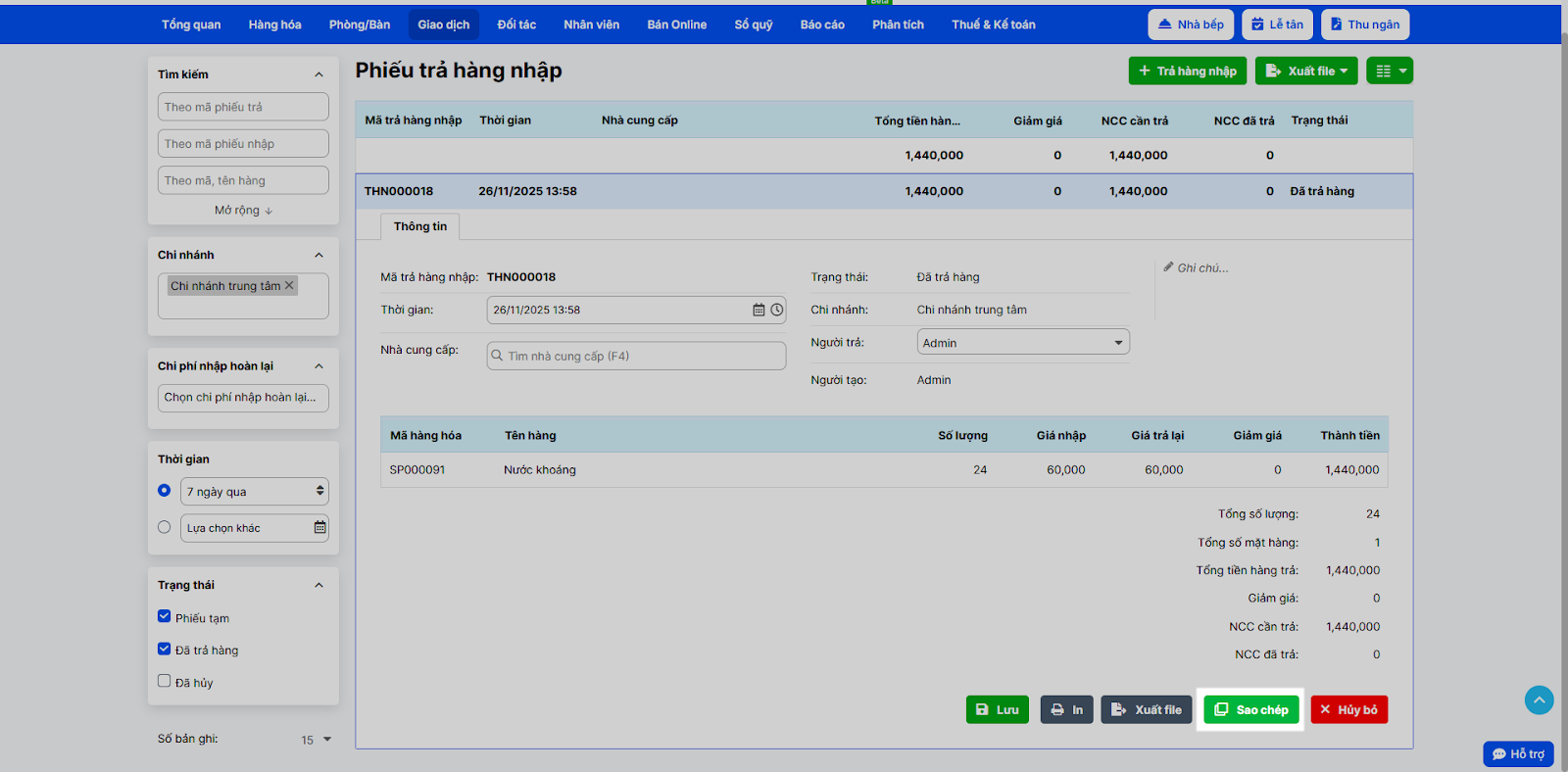Click the Lưu button
Screen dimensions: 1568x772
point(998,709)
